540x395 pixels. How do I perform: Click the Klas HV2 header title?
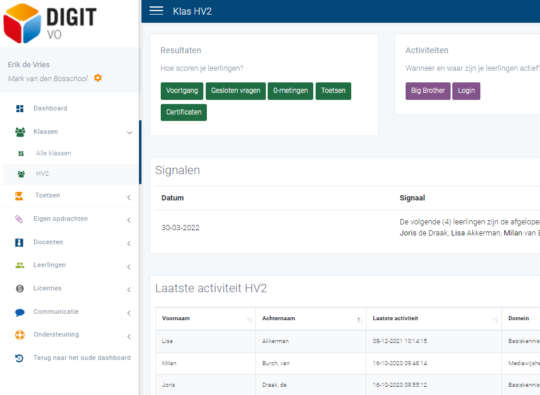[192, 11]
